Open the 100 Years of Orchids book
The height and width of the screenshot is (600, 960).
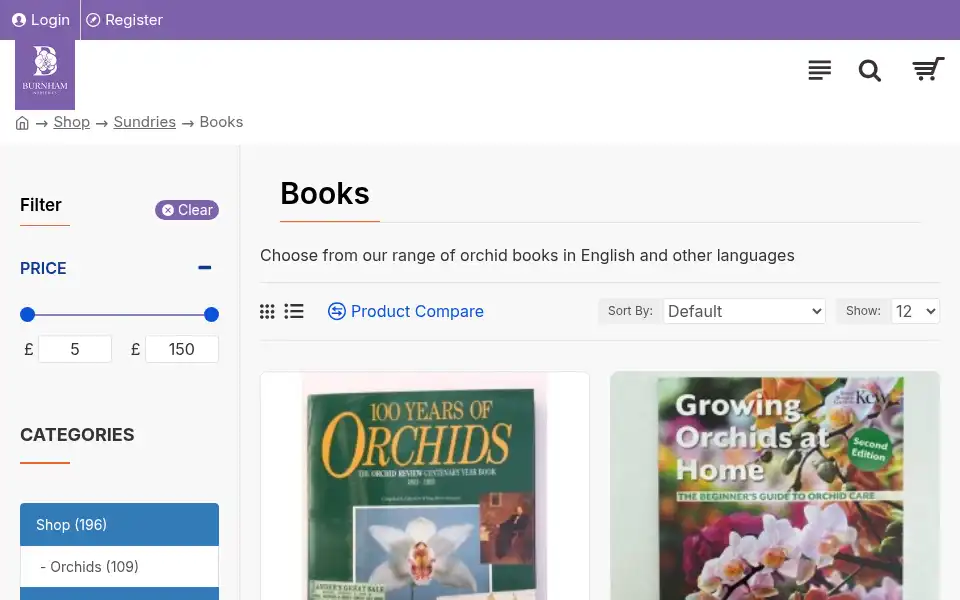pyautogui.click(x=425, y=486)
